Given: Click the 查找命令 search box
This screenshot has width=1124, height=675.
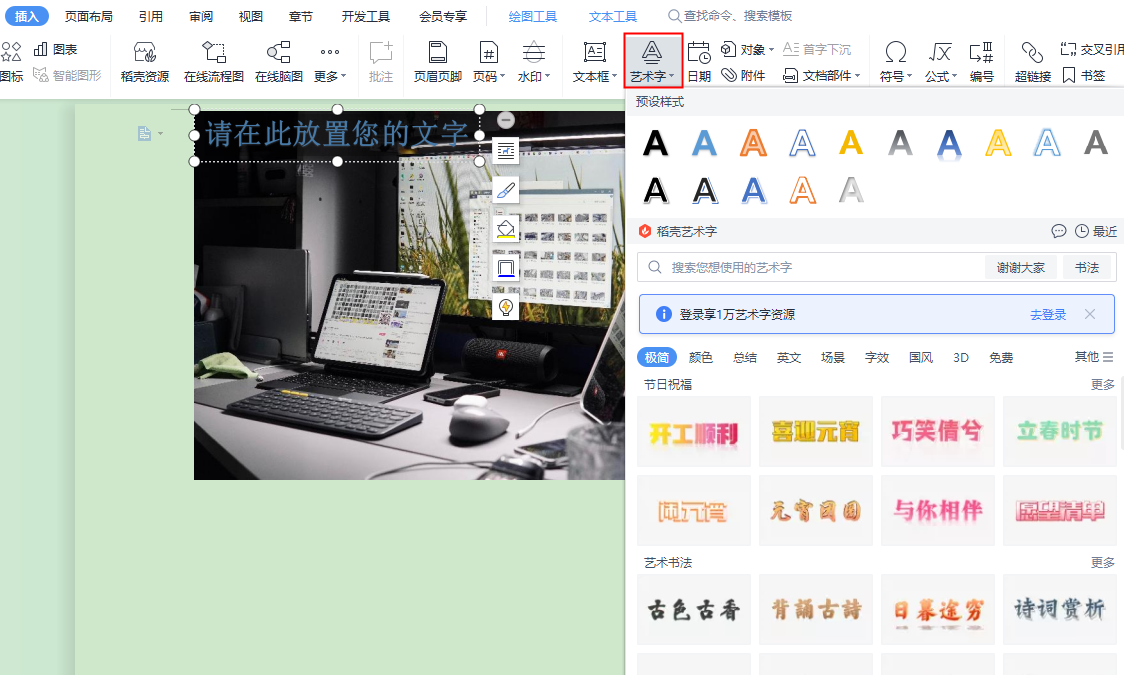Looking at the screenshot, I should pos(730,16).
